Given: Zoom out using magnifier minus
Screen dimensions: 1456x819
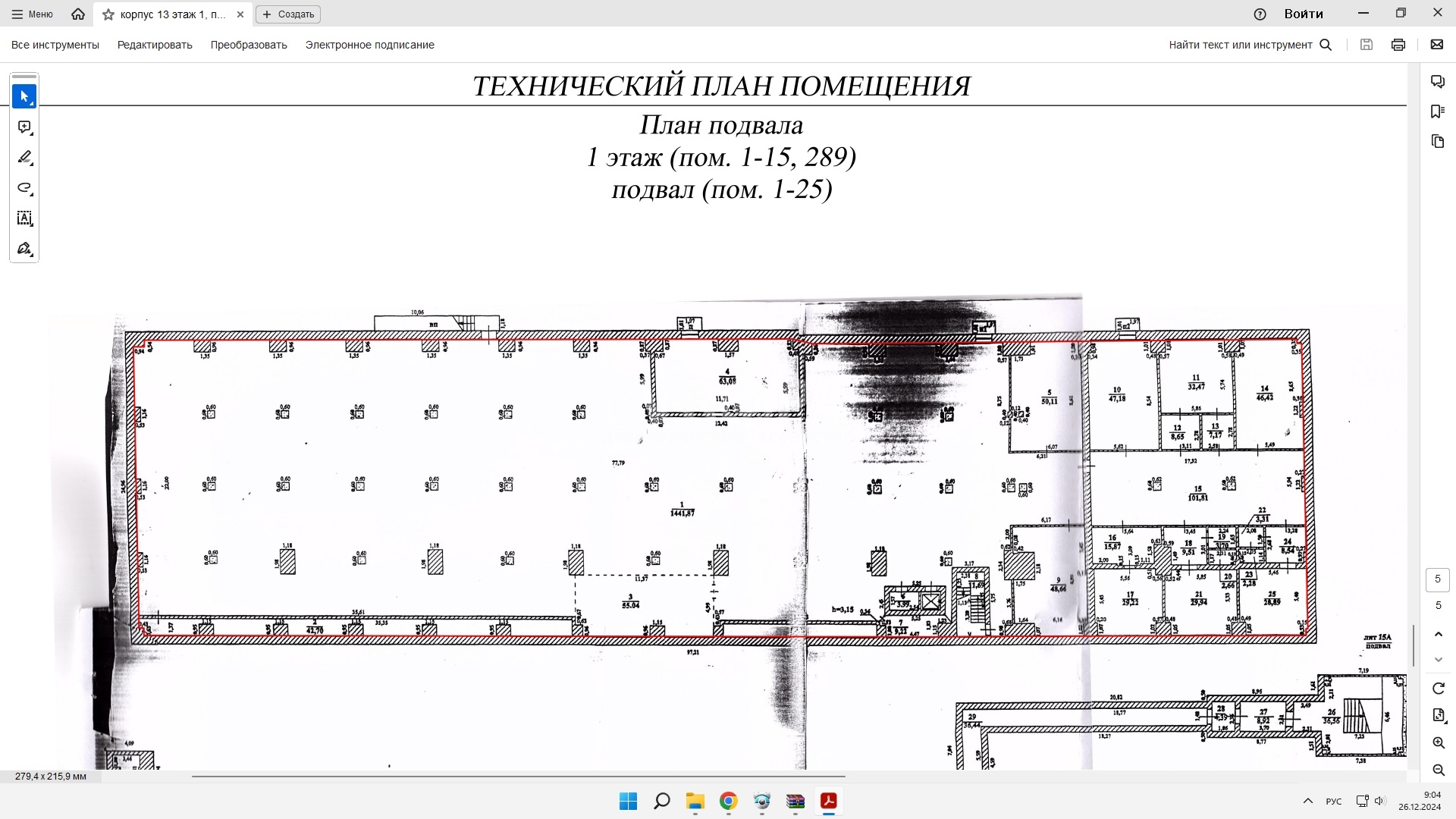Looking at the screenshot, I should pyautogui.click(x=1439, y=770).
